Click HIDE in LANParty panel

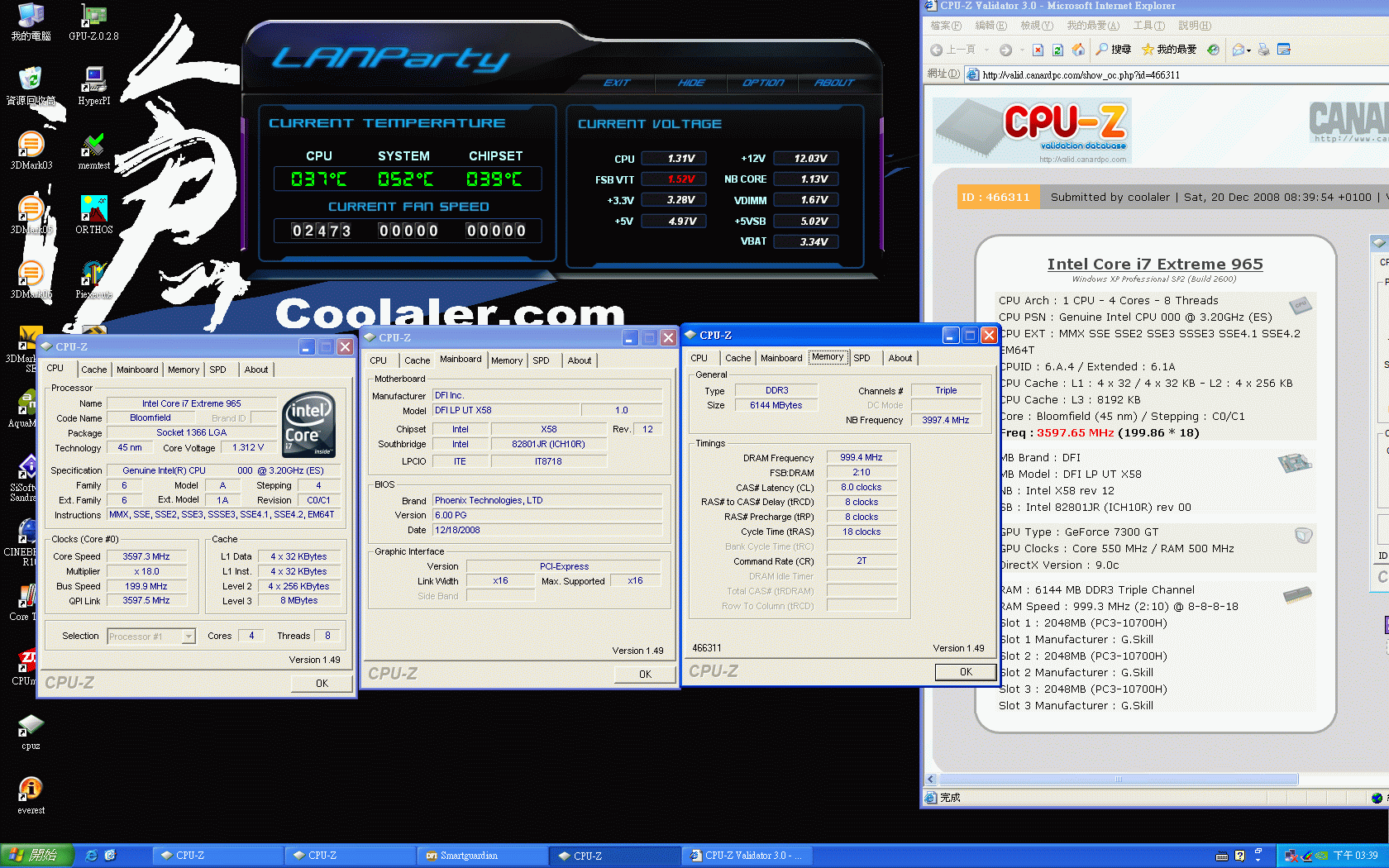[691, 83]
